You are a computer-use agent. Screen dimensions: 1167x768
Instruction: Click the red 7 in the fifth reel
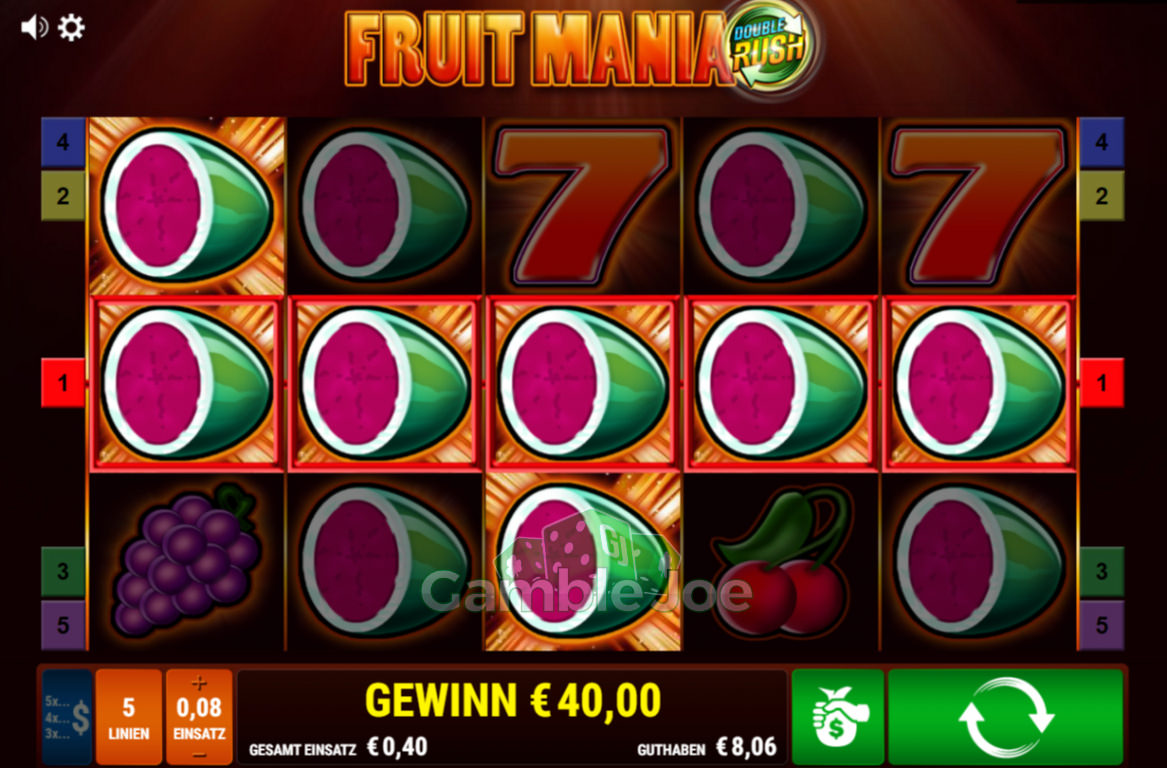978,205
